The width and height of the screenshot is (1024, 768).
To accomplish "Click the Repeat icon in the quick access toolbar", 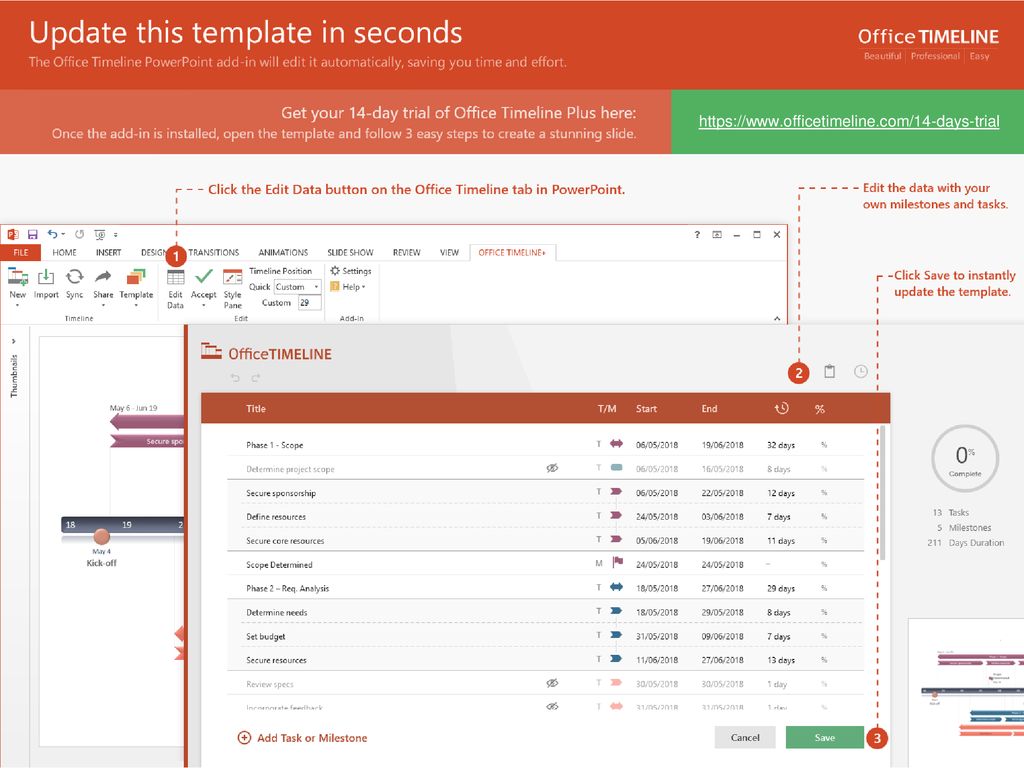I will point(80,234).
